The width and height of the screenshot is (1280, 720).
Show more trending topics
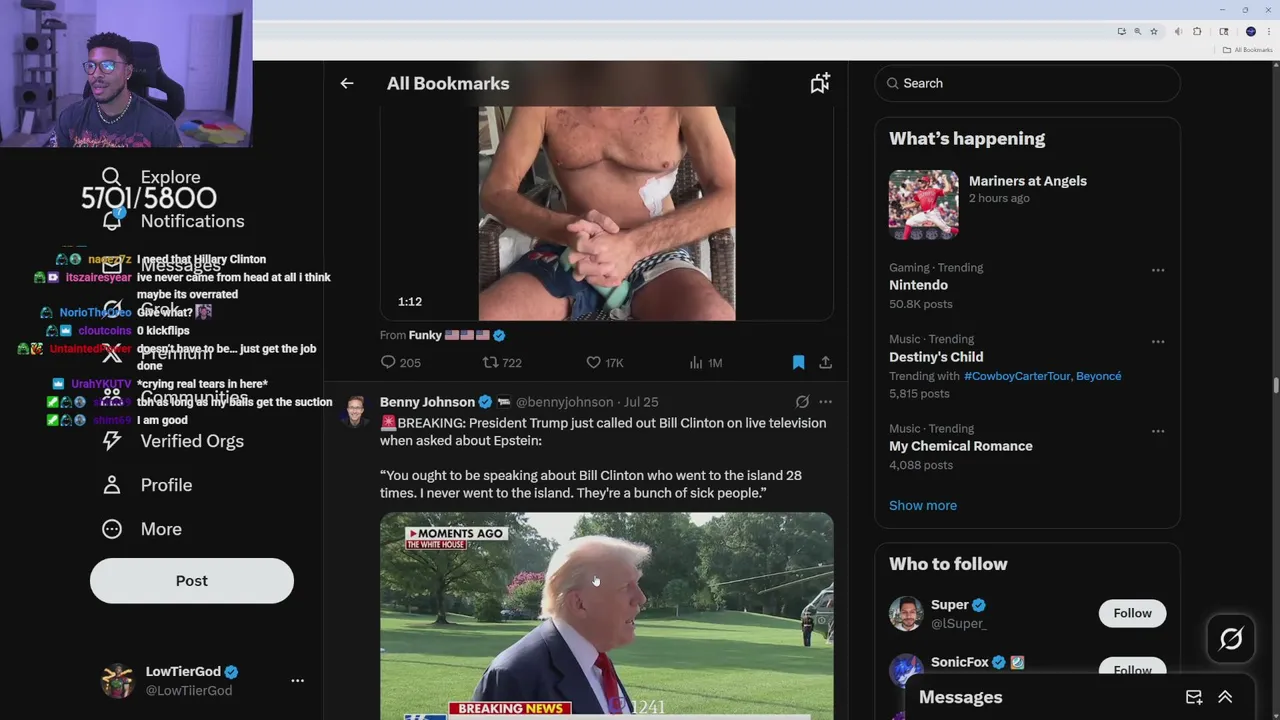923,505
